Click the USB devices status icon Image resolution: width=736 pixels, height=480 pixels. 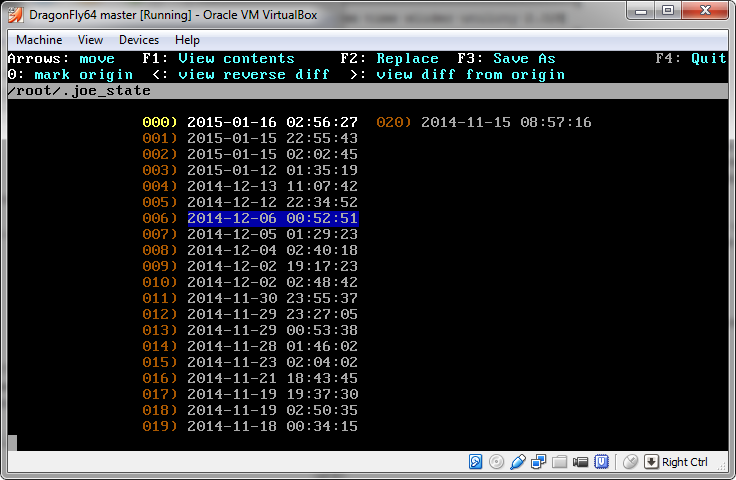click(517, 462)
